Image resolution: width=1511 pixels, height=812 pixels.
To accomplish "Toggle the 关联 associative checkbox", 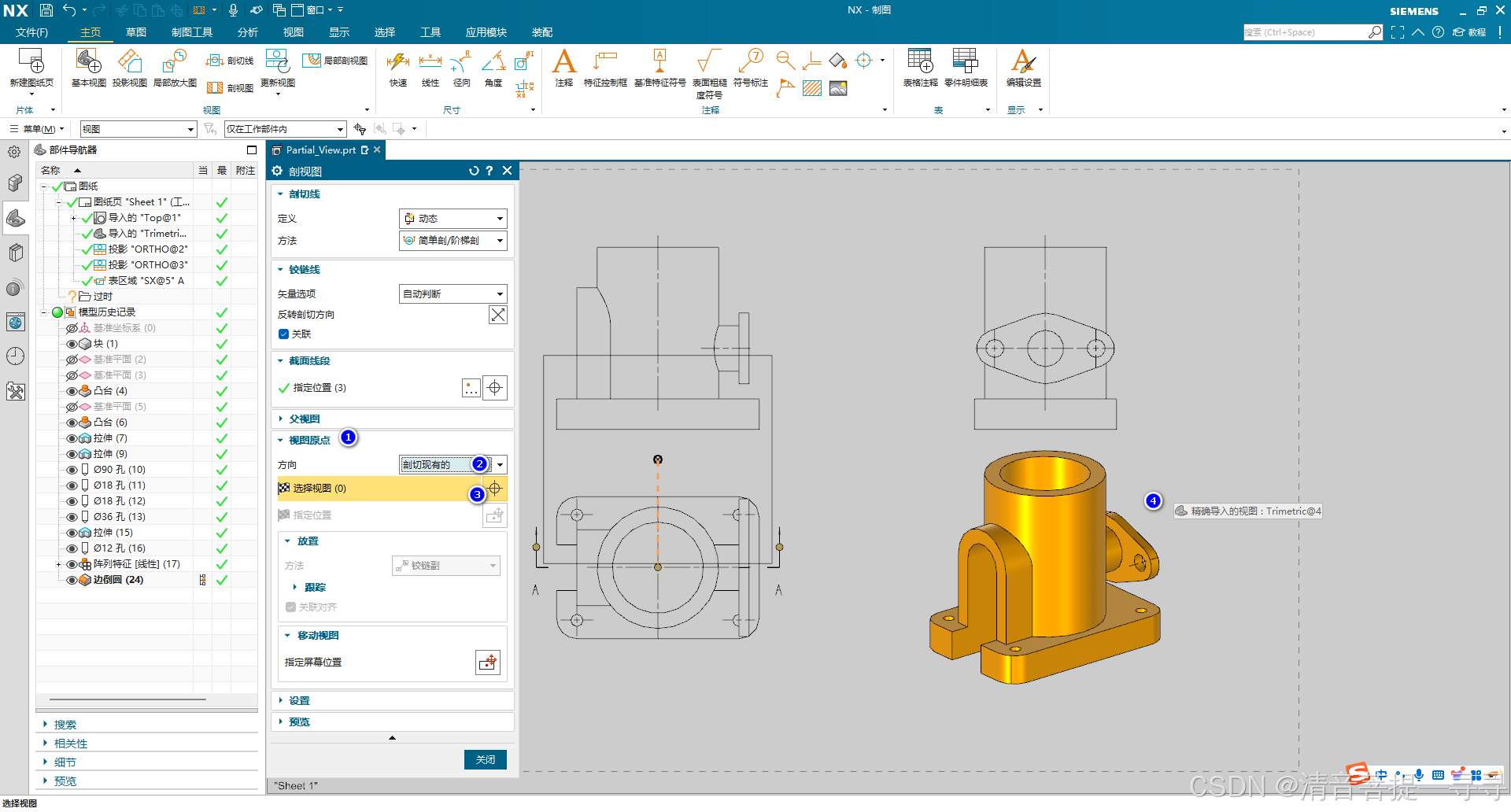I will [x=284, y=334].
